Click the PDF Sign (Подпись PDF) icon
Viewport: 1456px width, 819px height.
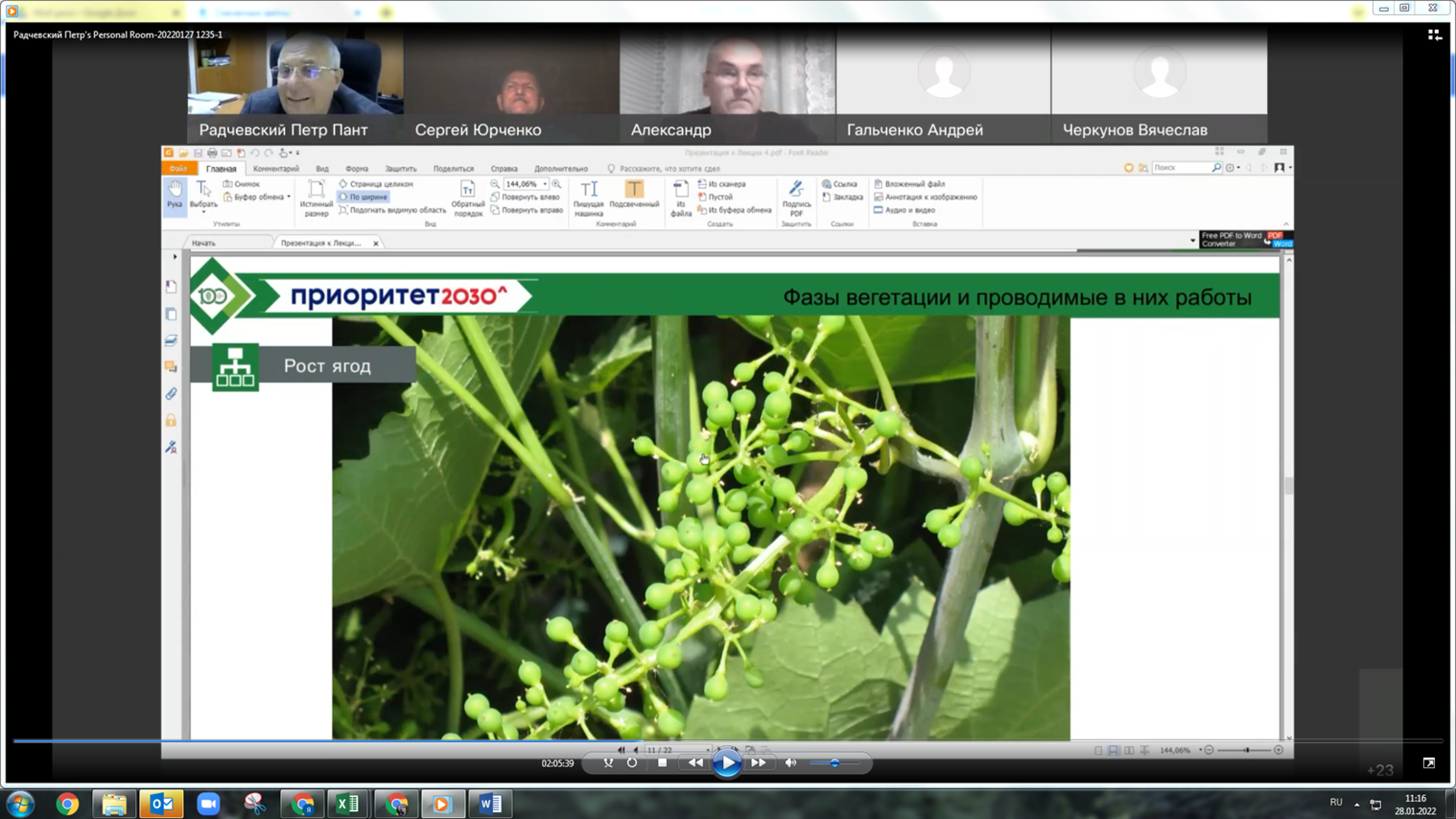click(797, 198)
